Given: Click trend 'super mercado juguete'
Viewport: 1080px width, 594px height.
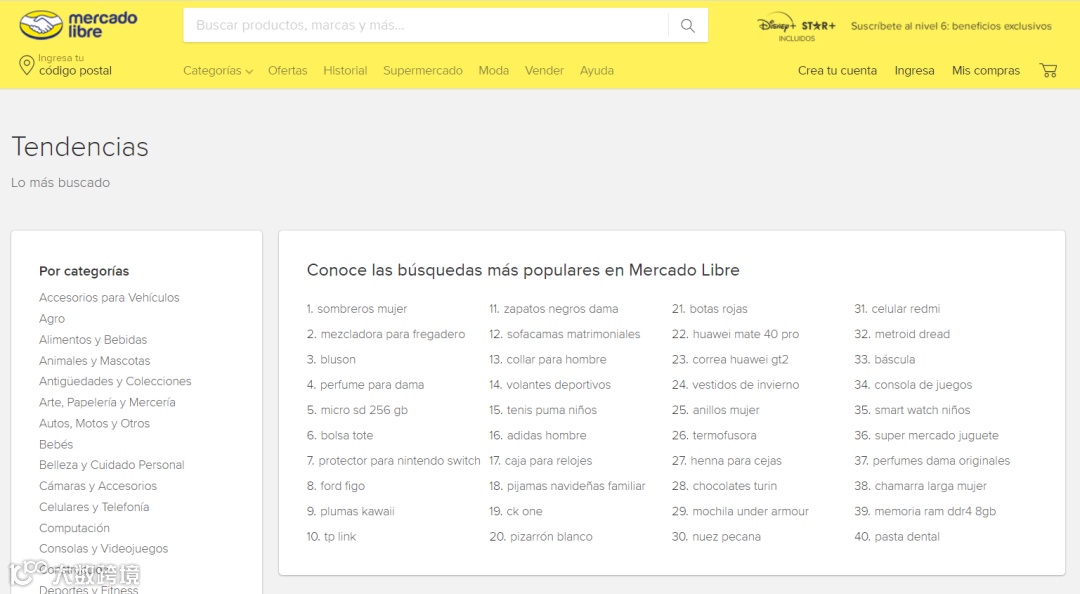Looking at the screenshot, I should pyautogui.click(x=936, y=436).
